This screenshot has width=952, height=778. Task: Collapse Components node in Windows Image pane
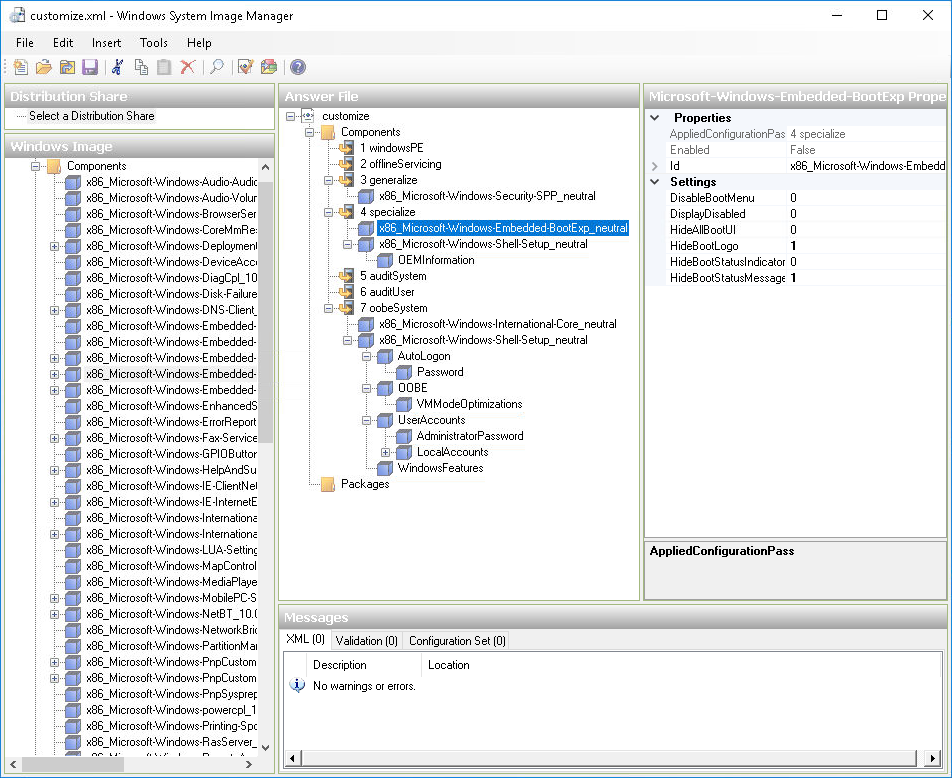[35, 166]
